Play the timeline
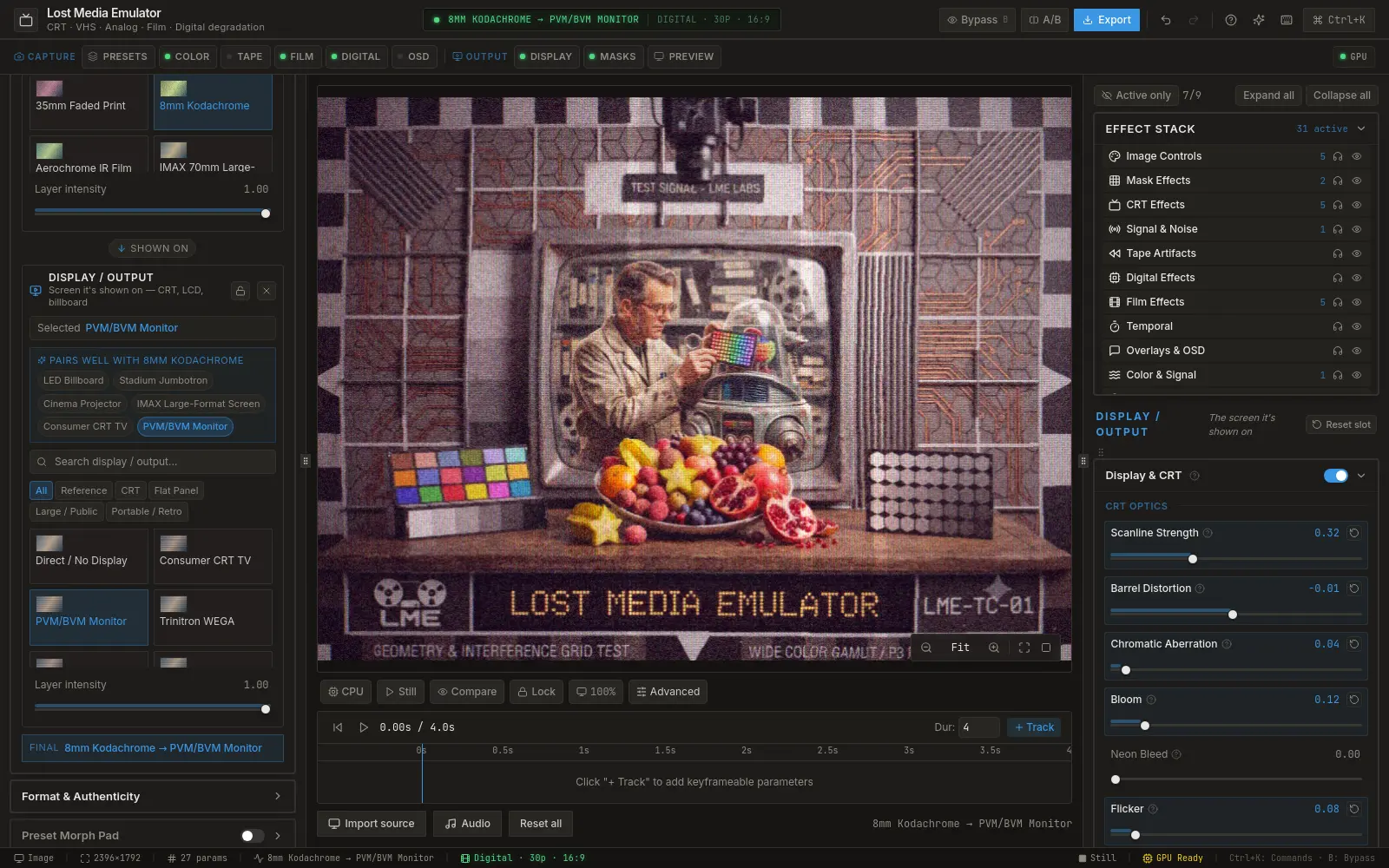Viewport: 1389px width, 868px height. point(364,727)
